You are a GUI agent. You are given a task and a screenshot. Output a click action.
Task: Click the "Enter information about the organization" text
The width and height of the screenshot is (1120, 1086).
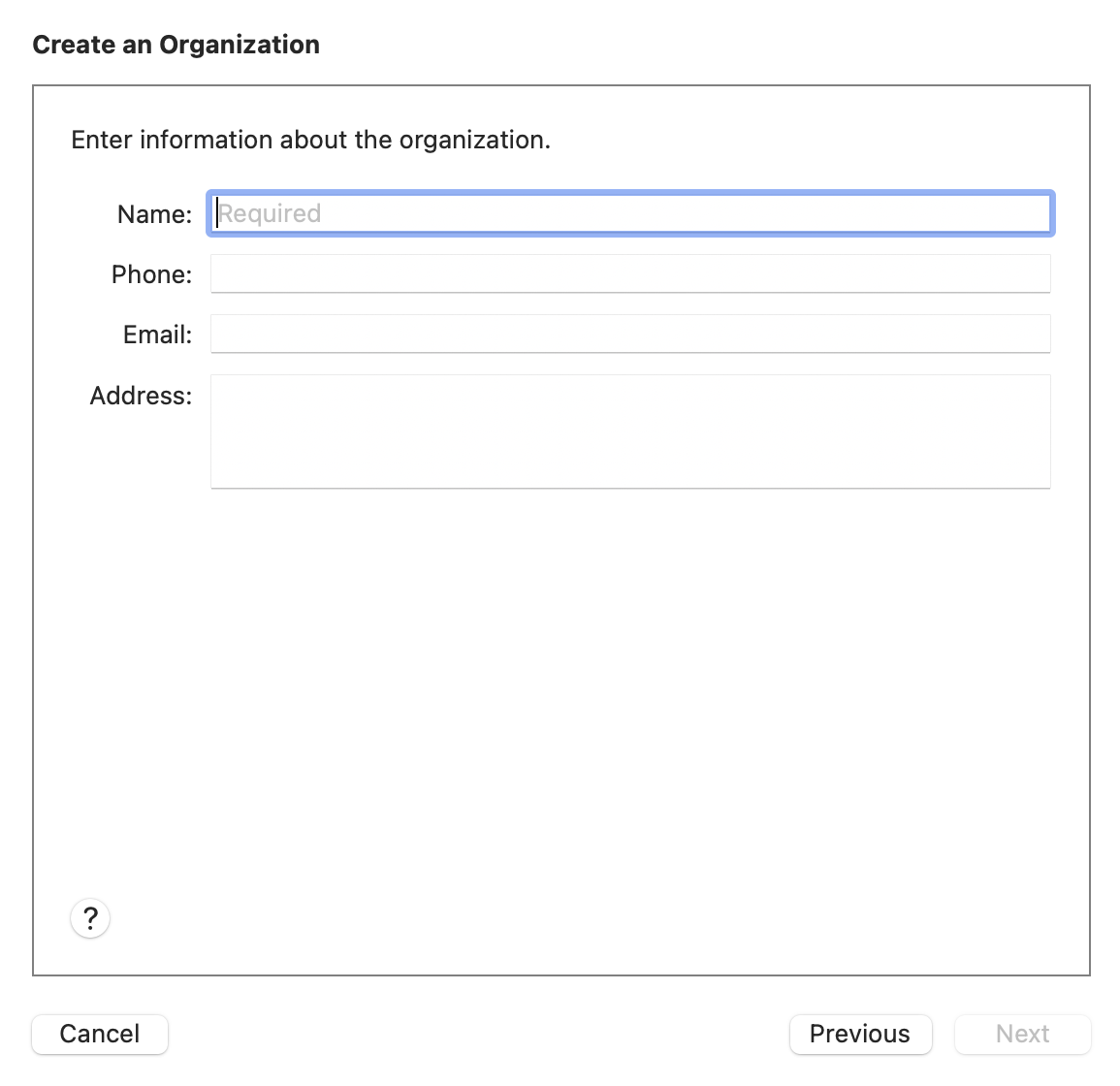(310, 140)
